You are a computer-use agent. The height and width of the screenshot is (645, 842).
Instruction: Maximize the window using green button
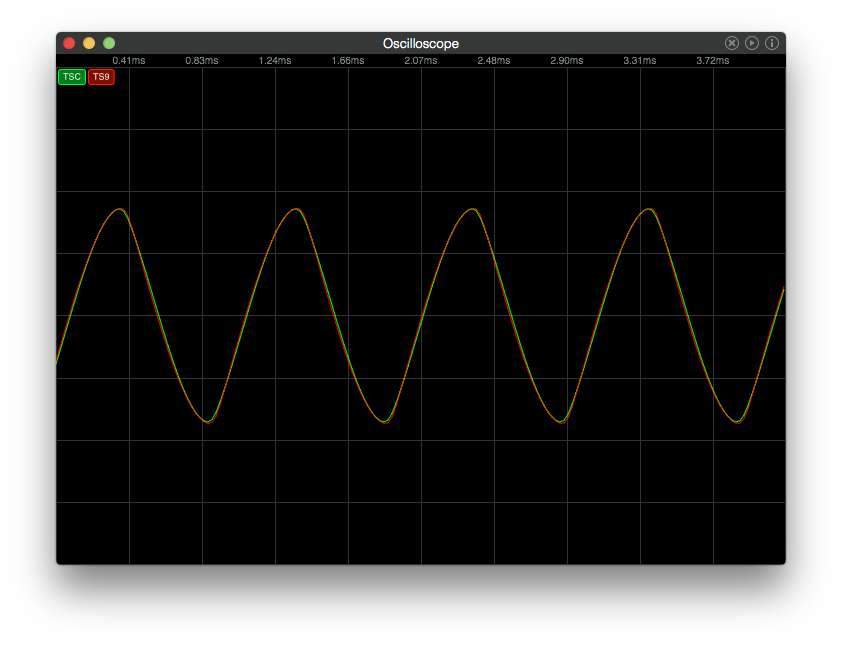109,43
